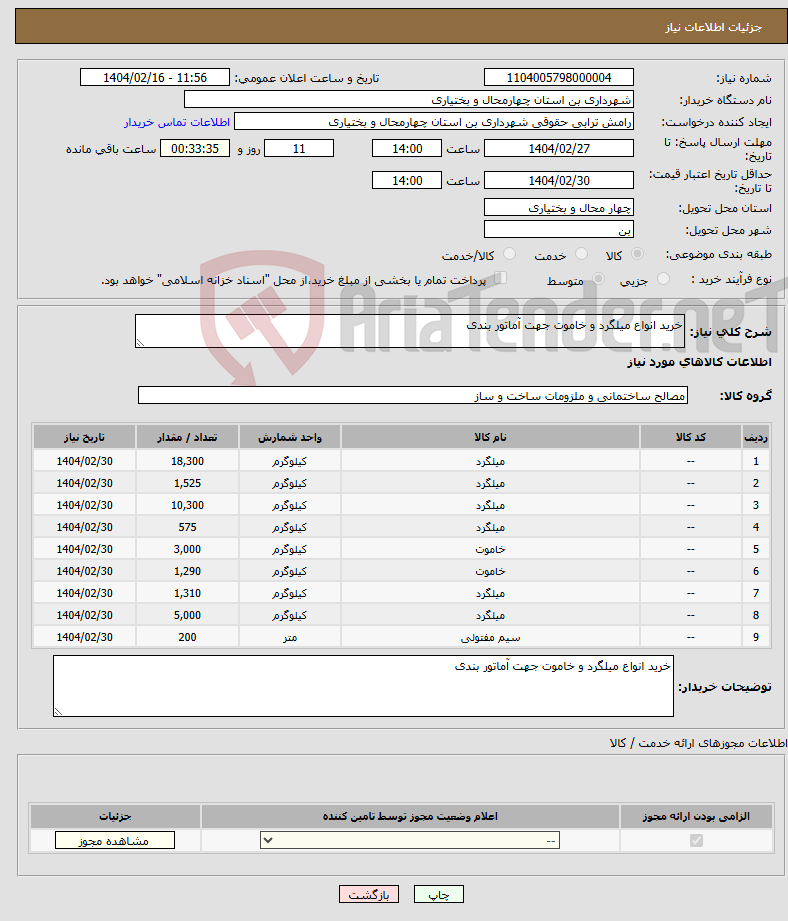Screen dimensions: 788x921
Task: Click the response deadline date 1404/02/27
Action: (559, 148)
